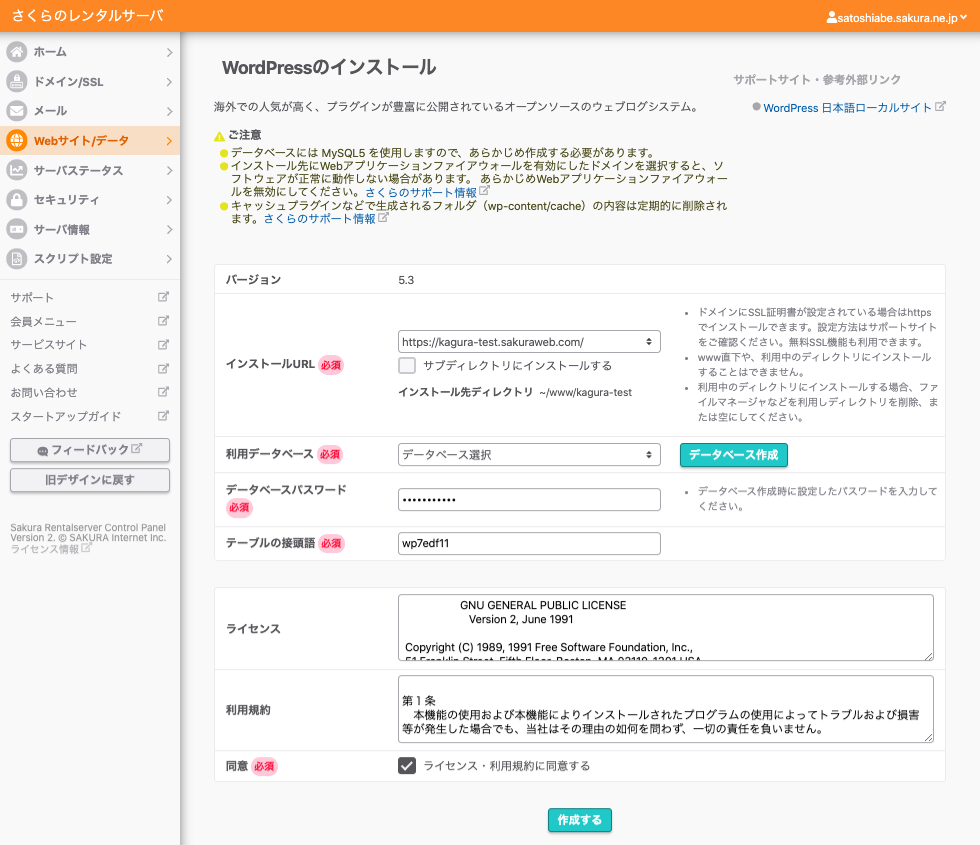Click the Home icon in sidebar
980x845 pixels.
(17, 52)
